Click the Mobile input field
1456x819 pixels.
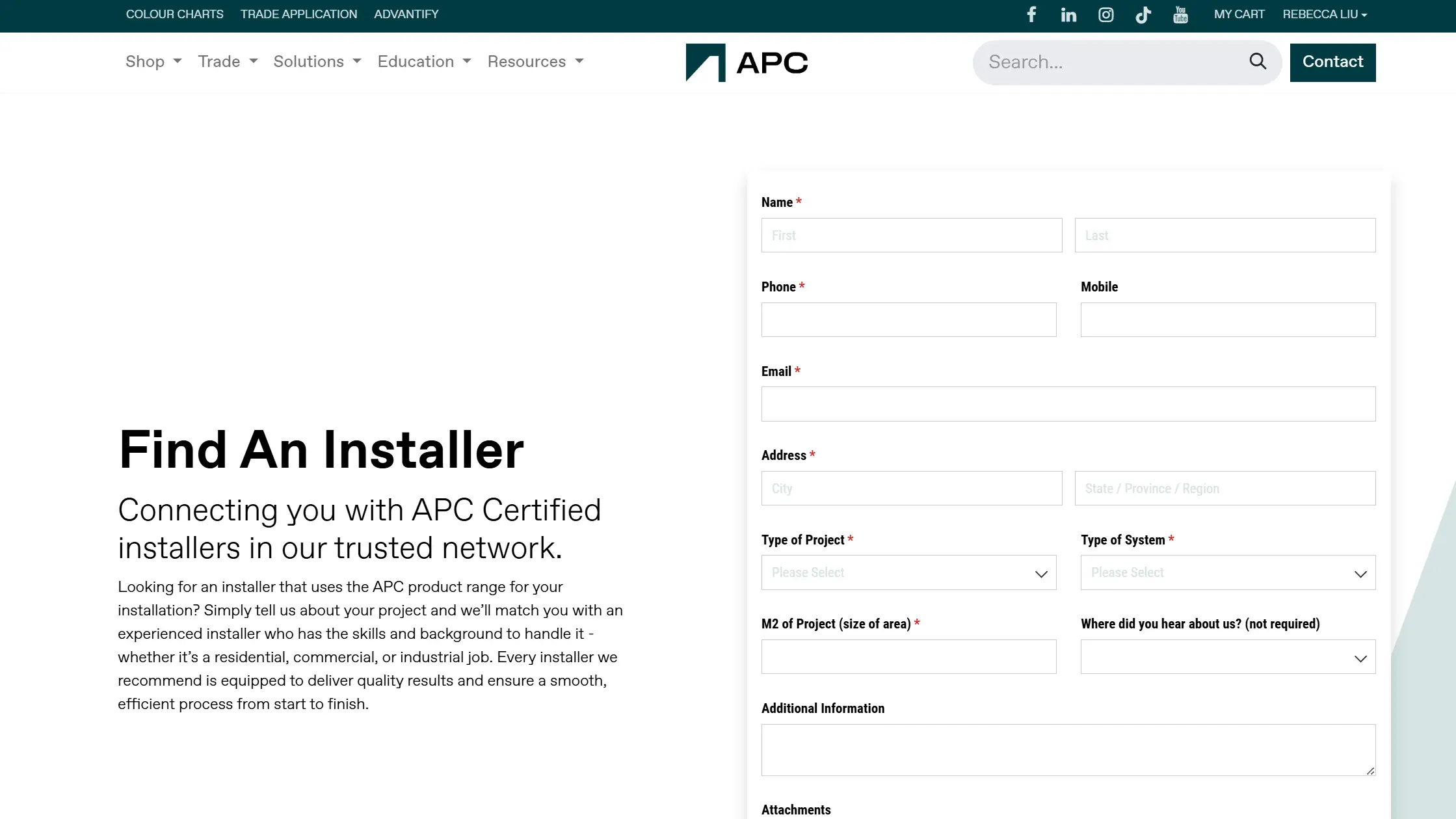pyautogui.click(x=1228, y=319)
